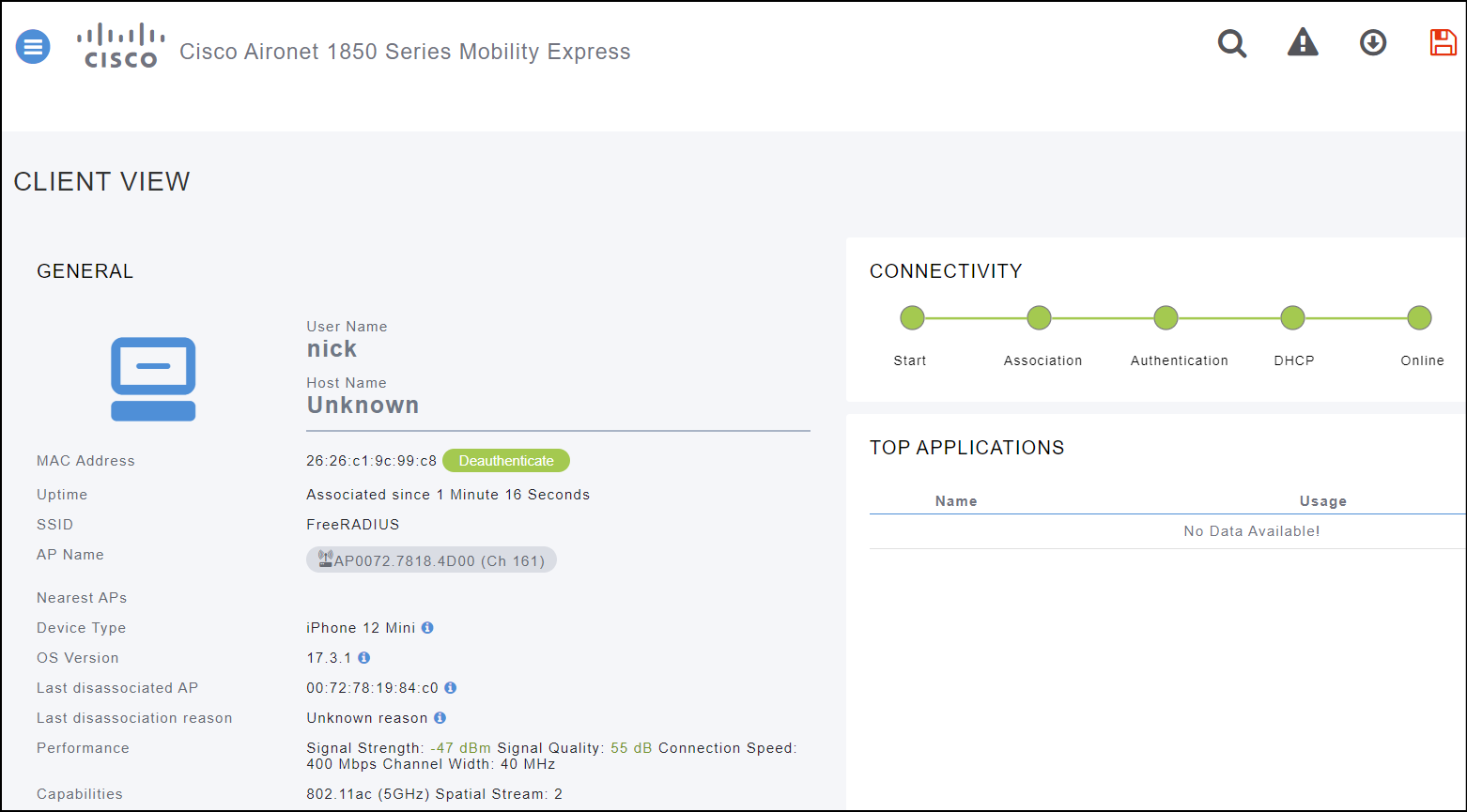Click the info icon beside iPhone 12 Mini
The width and height of the screenshot is (1467, 812).
427,628
